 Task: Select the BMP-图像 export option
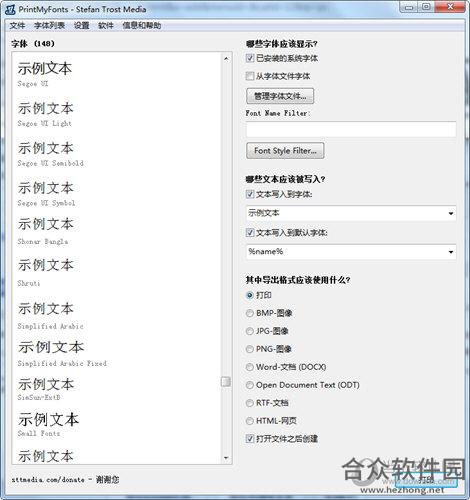(x=250, y=313)
